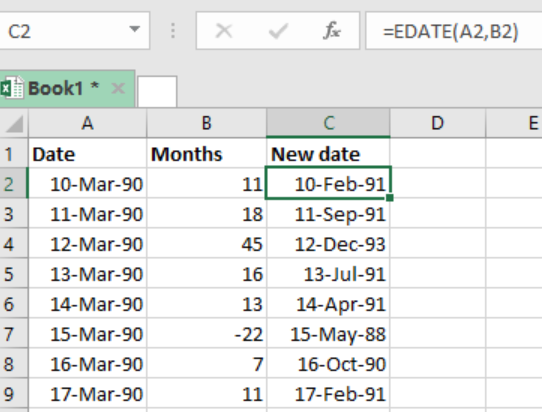The image size is (542, 412).
Task: Click the Select All corner triangle
Action: pos(14,124)
